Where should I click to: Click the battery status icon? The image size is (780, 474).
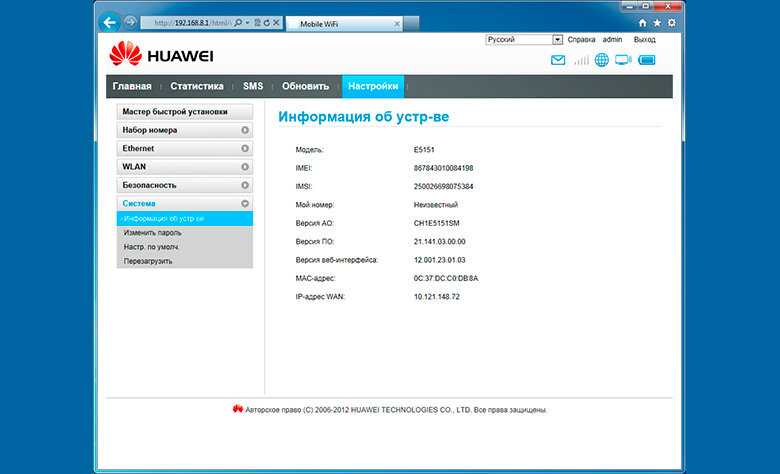[647, 60]
